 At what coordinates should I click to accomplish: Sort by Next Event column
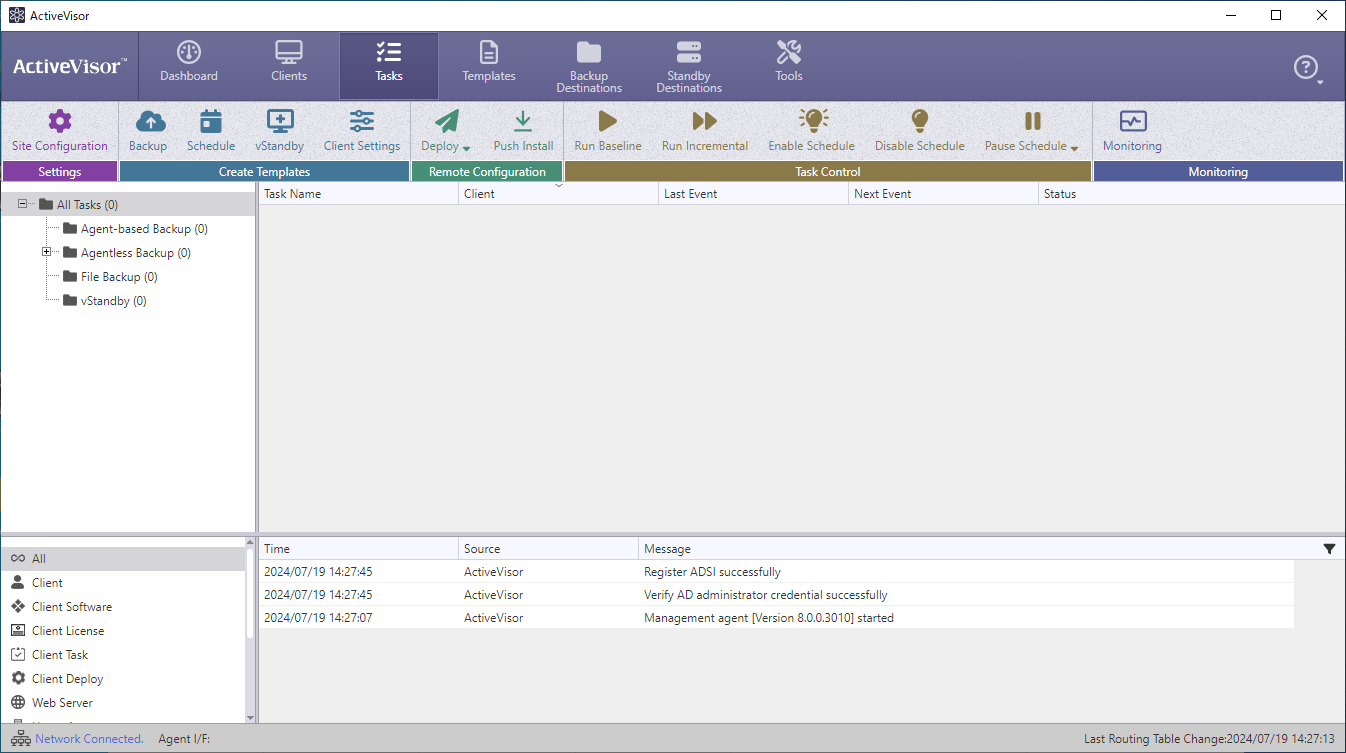[943, 194]
